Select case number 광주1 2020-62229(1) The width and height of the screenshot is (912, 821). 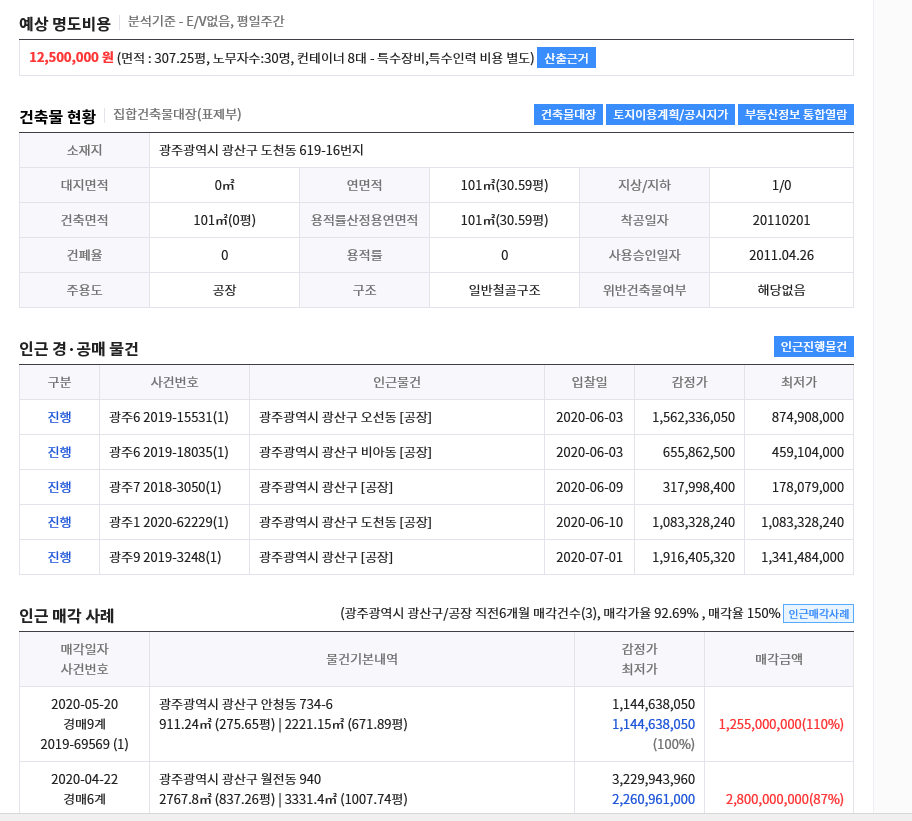[x=169, y=522]
